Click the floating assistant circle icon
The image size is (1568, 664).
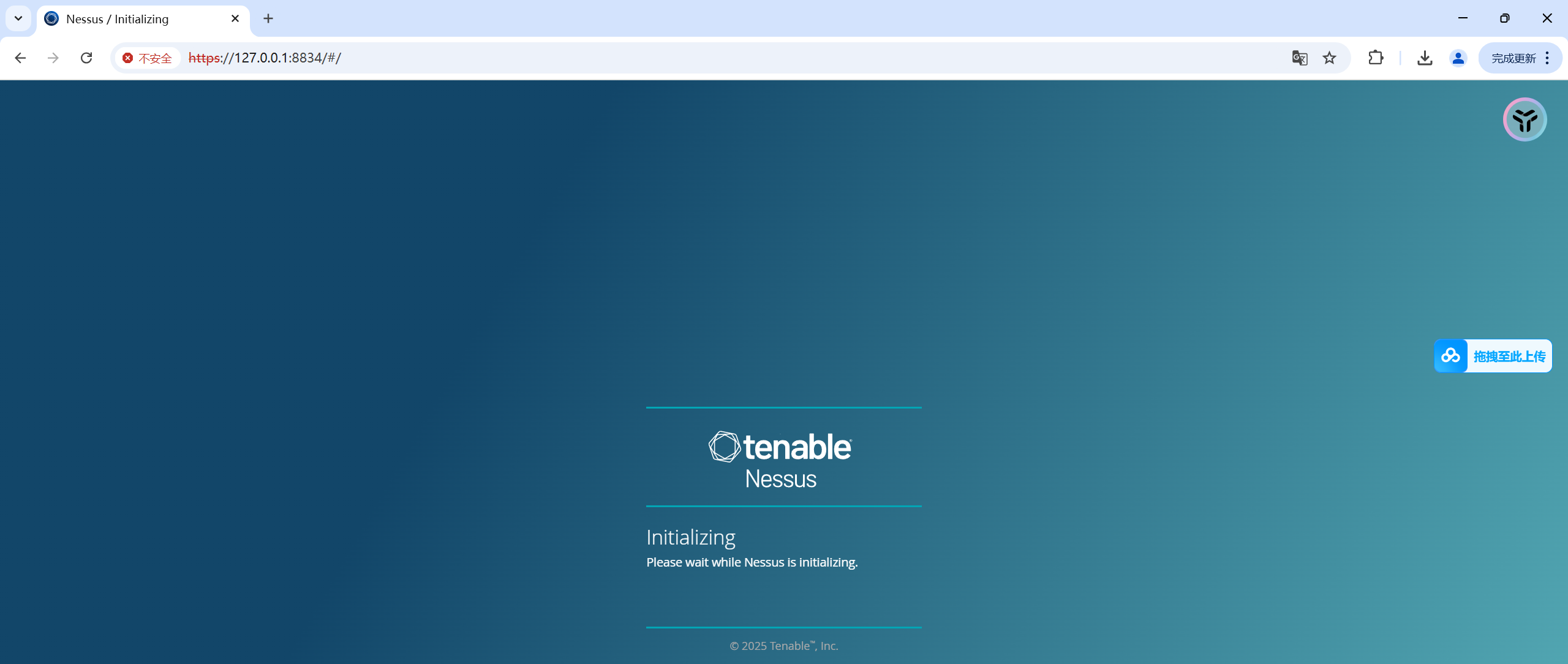[1525, 119]
